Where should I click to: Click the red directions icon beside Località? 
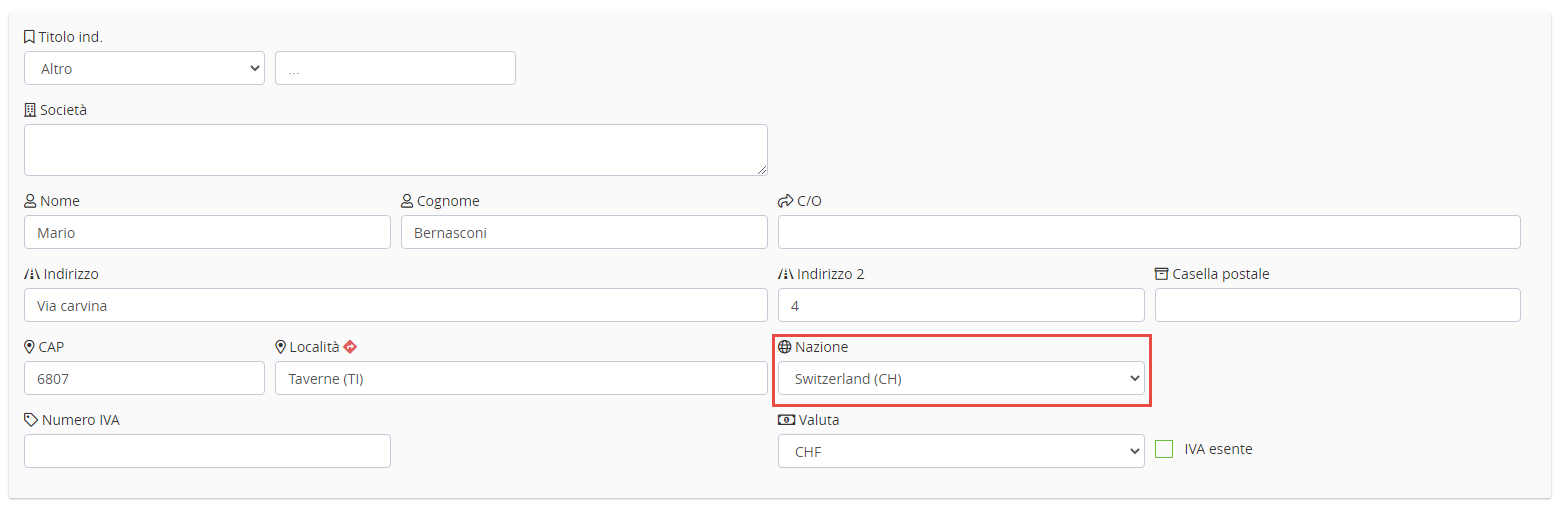350,347
